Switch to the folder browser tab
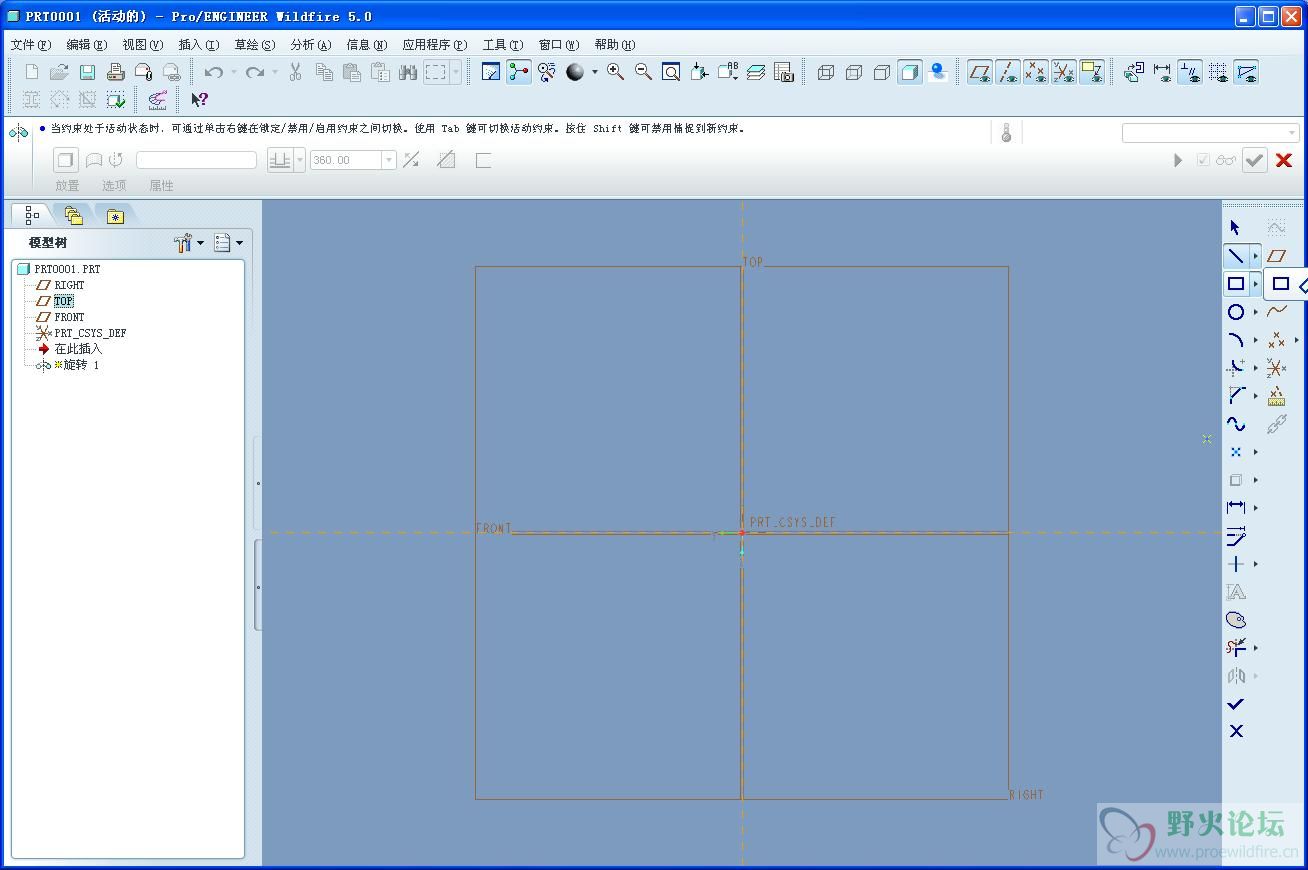Viewport: 1308px width, 870px height. click(x=73, y=215)
